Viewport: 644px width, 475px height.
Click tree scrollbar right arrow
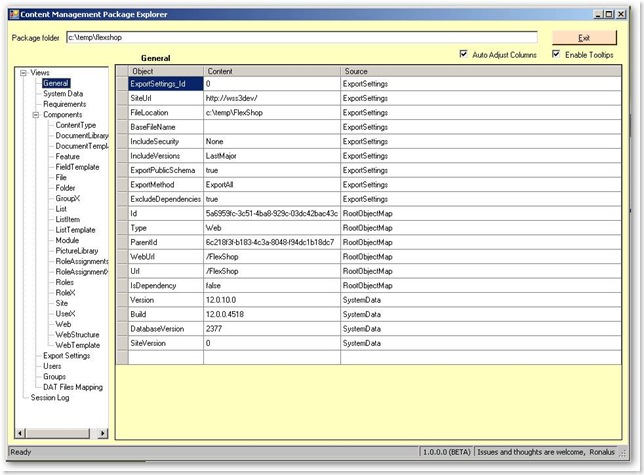click(103, 433)
